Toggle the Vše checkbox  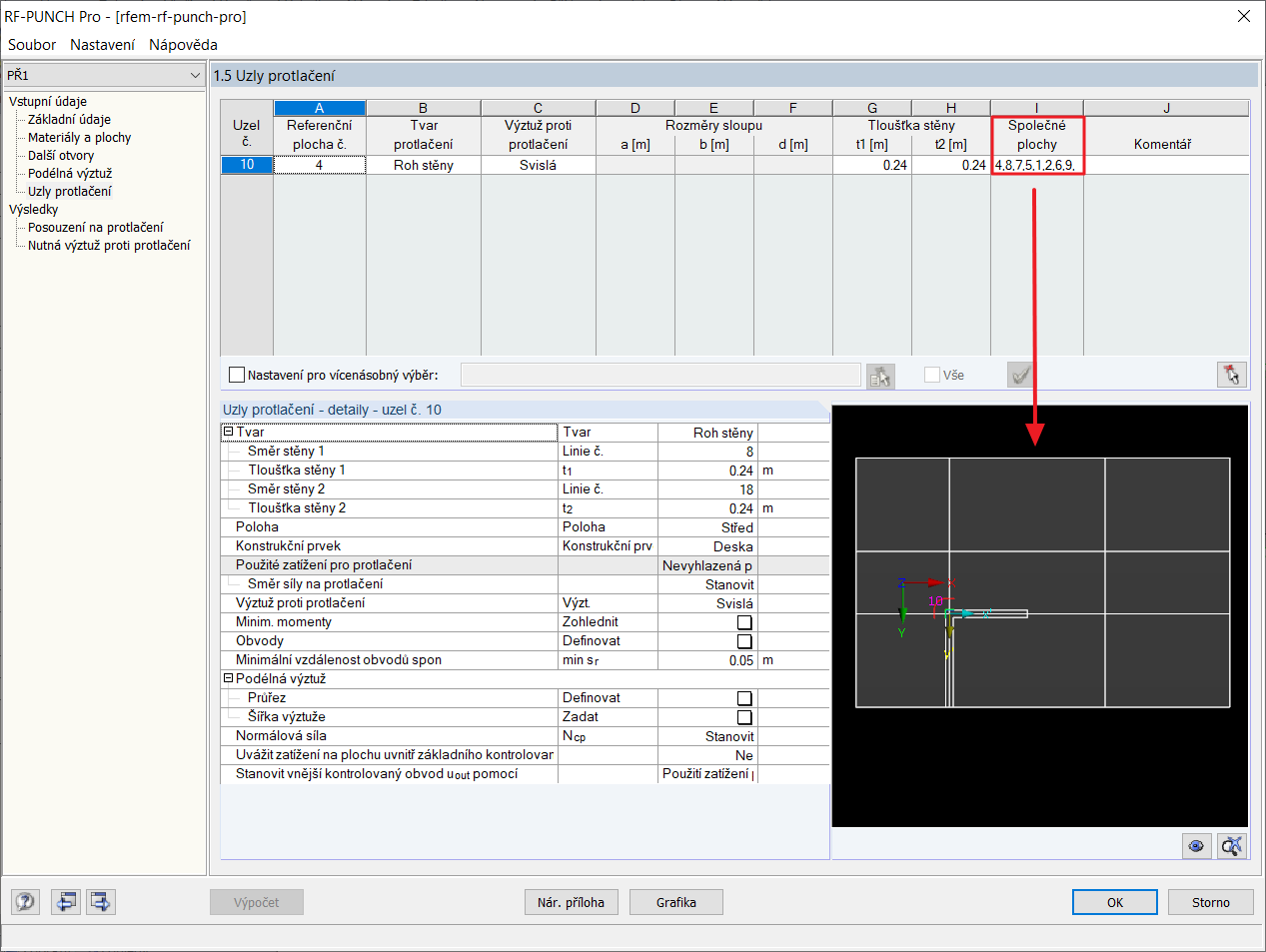932,375
